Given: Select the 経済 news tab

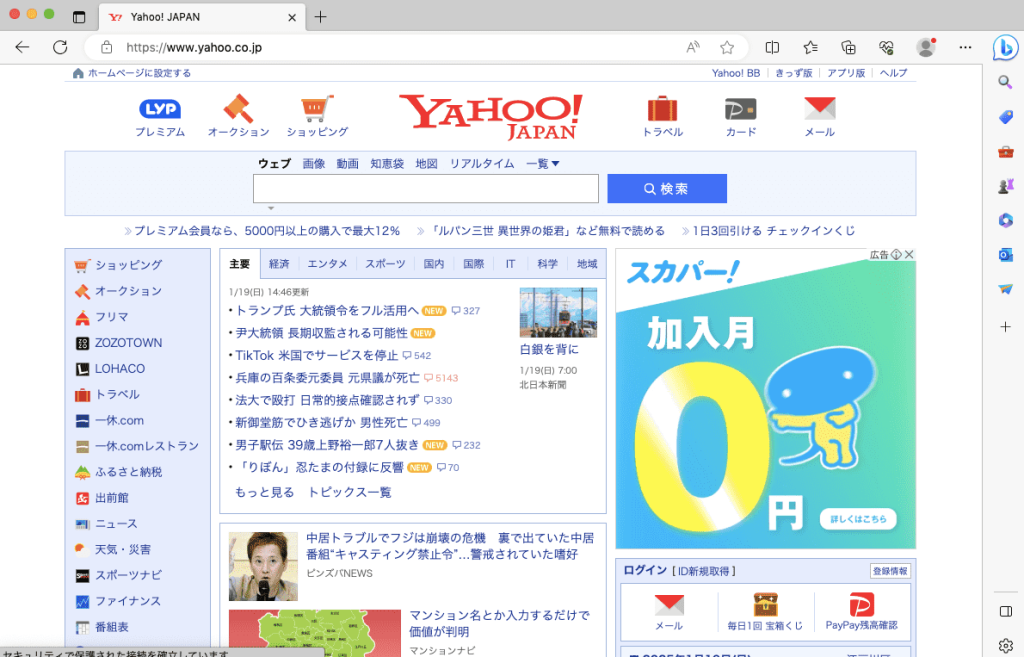Looking at the screenshot, I should pyautogui.click(x=279, y=264).
